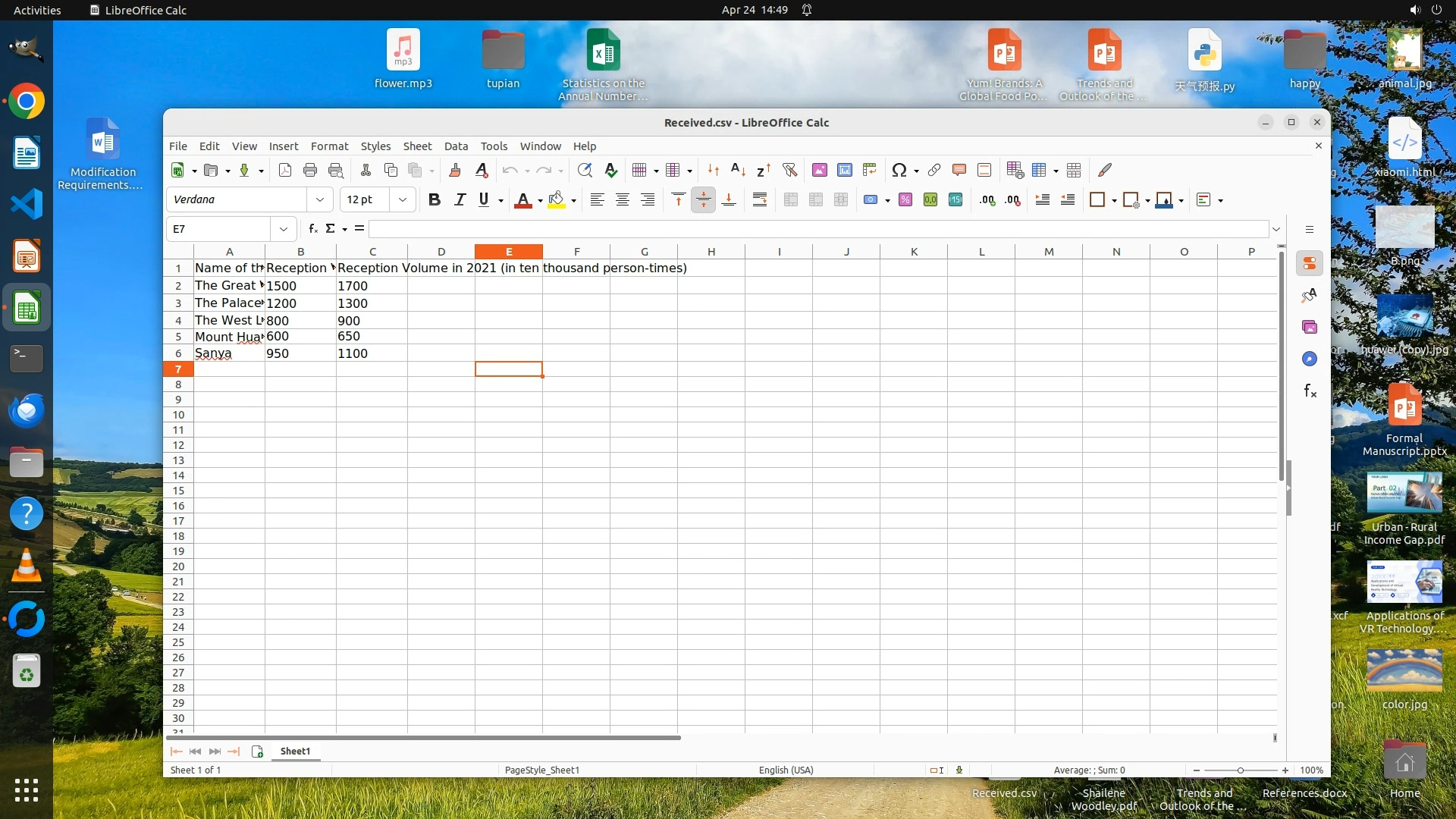Click the Insert Chart icon

[x=844, y=170]
